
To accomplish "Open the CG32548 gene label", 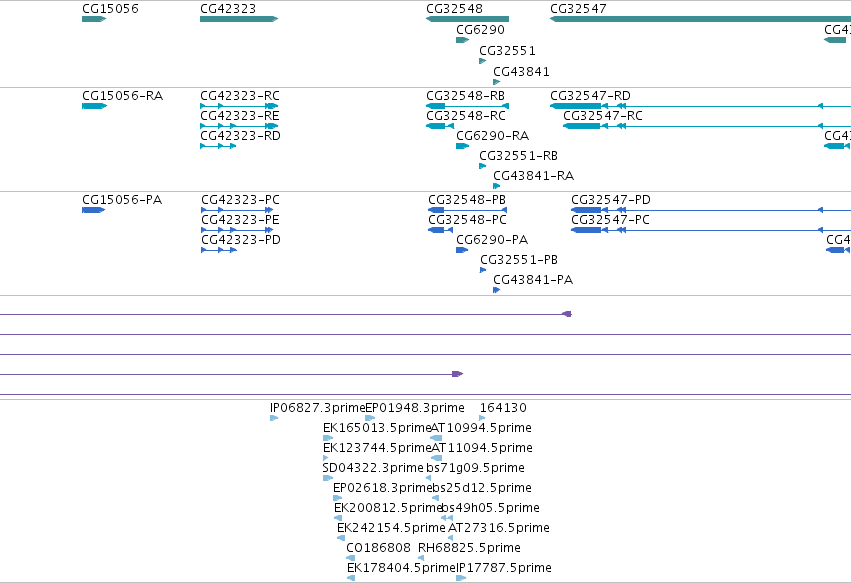I will [454, 9].
